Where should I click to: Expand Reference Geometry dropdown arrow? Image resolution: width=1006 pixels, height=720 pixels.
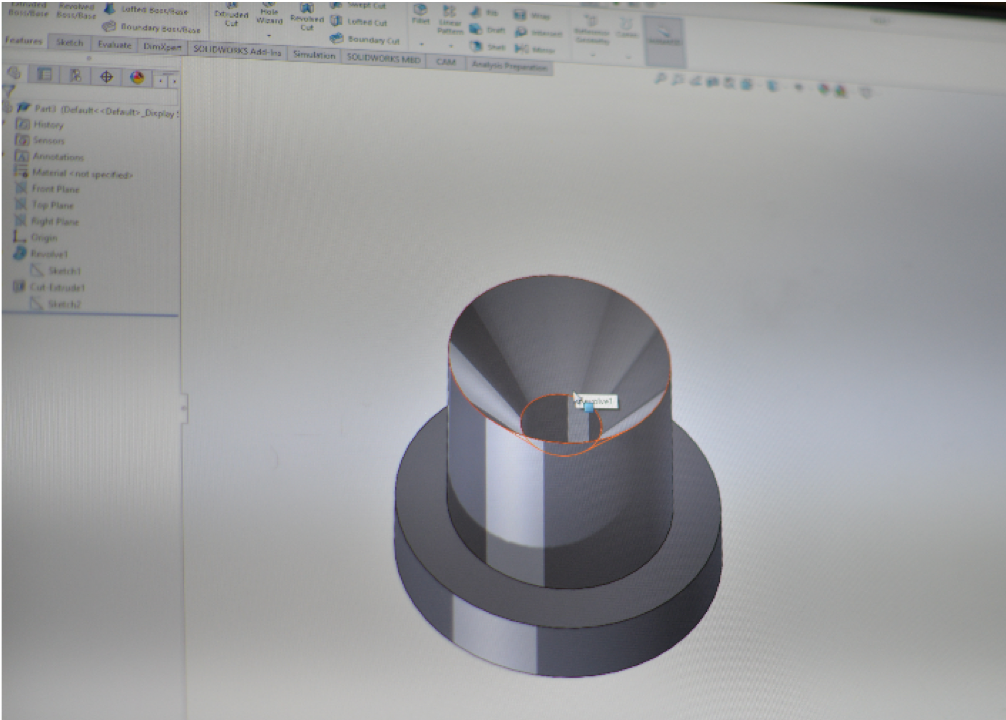tap(592, 55)
